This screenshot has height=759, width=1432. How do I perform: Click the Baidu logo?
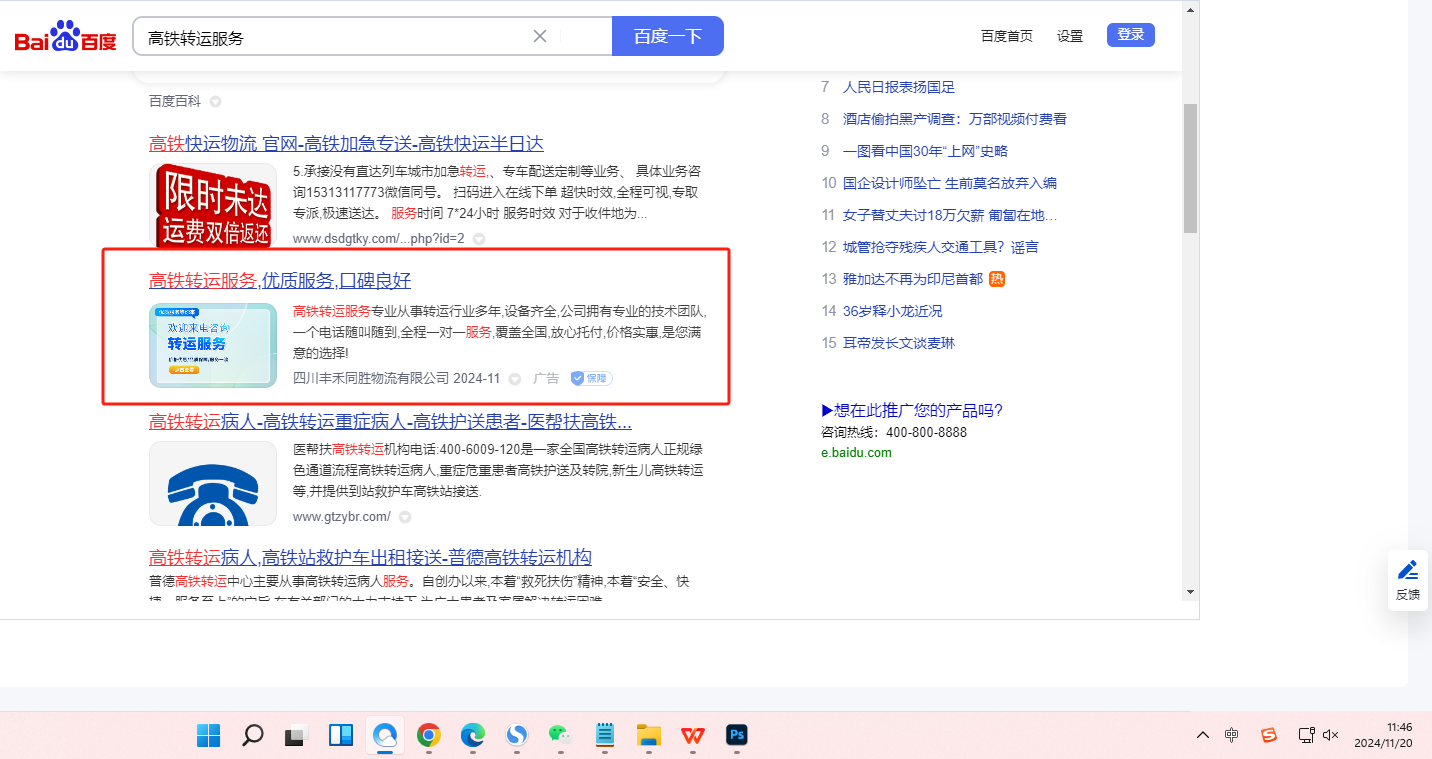[65, 37]
